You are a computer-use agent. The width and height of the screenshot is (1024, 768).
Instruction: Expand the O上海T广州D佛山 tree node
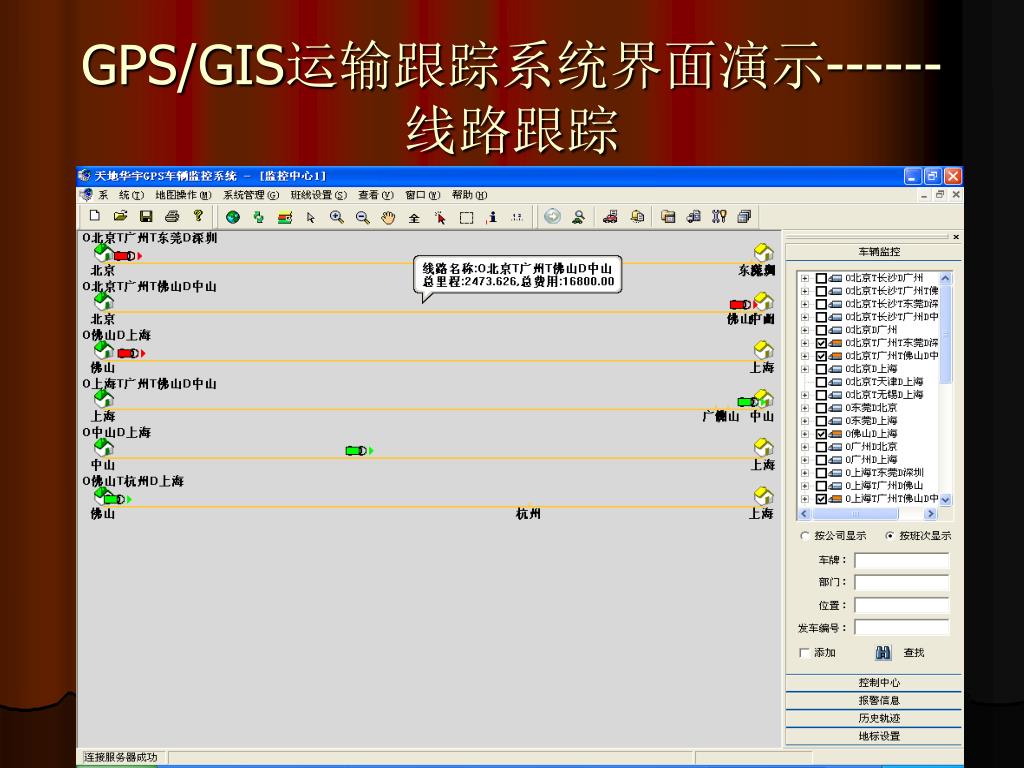tap(805, 486)
